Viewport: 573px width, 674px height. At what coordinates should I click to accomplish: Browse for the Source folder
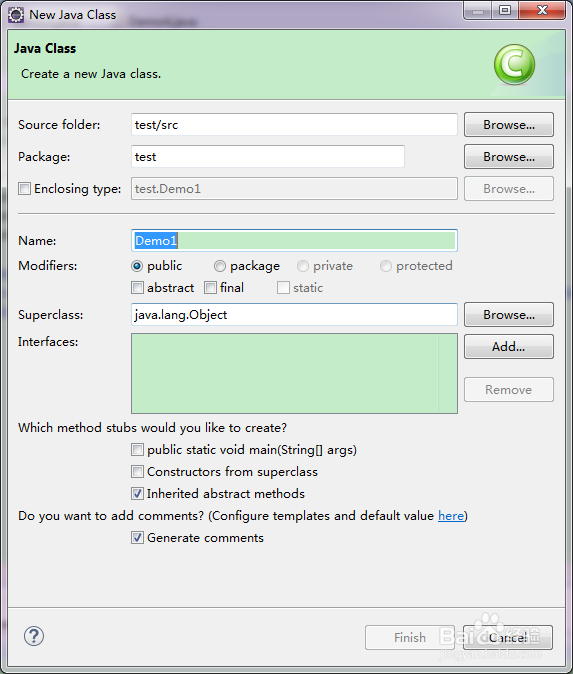[x=509, y=125]
